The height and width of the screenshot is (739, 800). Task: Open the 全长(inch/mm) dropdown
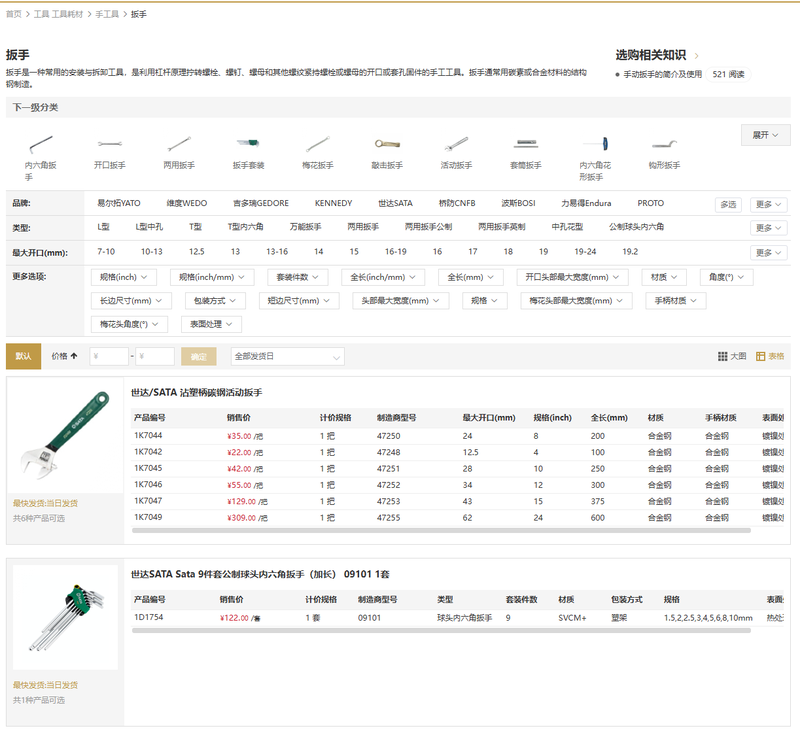tap(383, 277)
